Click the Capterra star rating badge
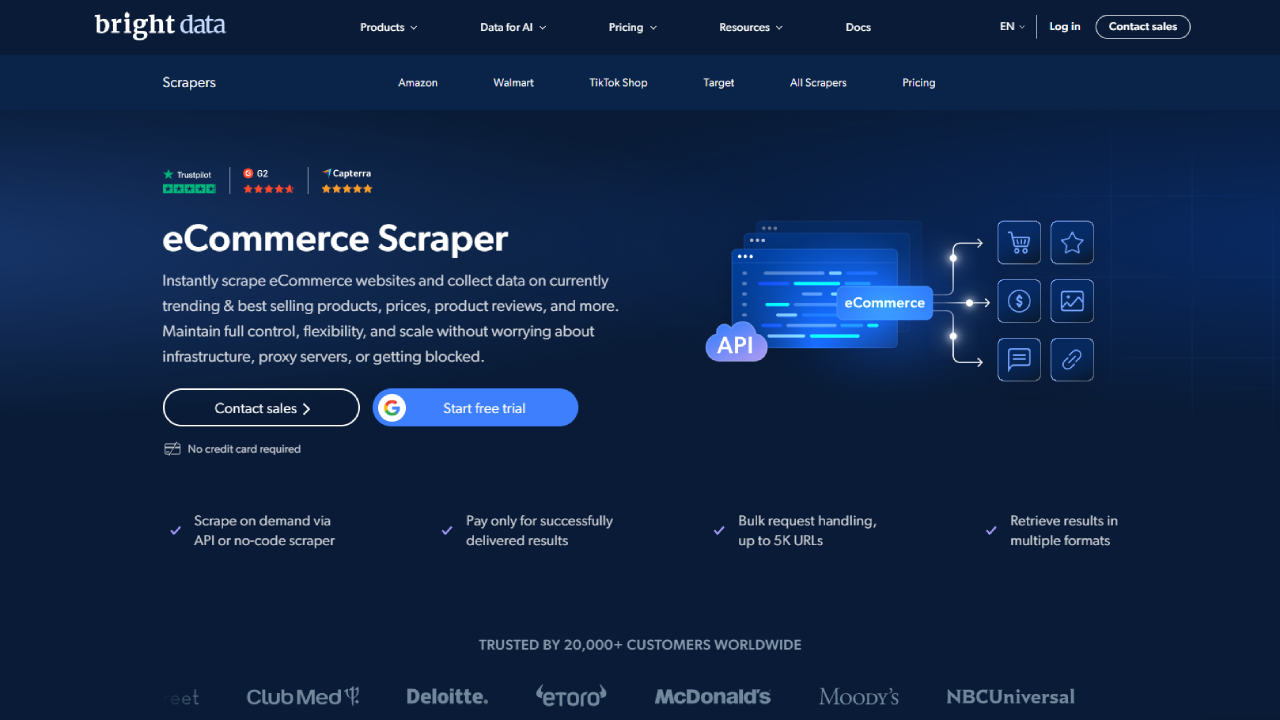Viewport: 1280px width, 720px height. tap(346, 181)
